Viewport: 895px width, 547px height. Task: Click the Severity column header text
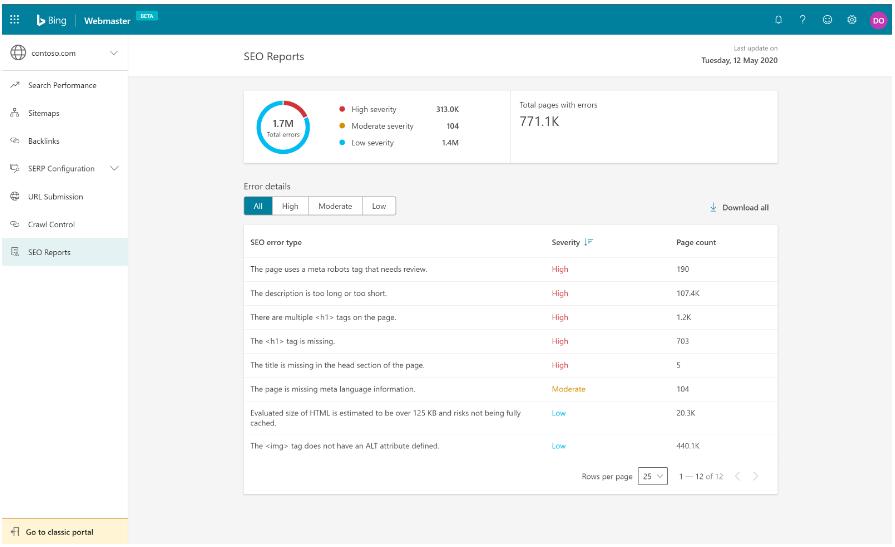point(566,242)
